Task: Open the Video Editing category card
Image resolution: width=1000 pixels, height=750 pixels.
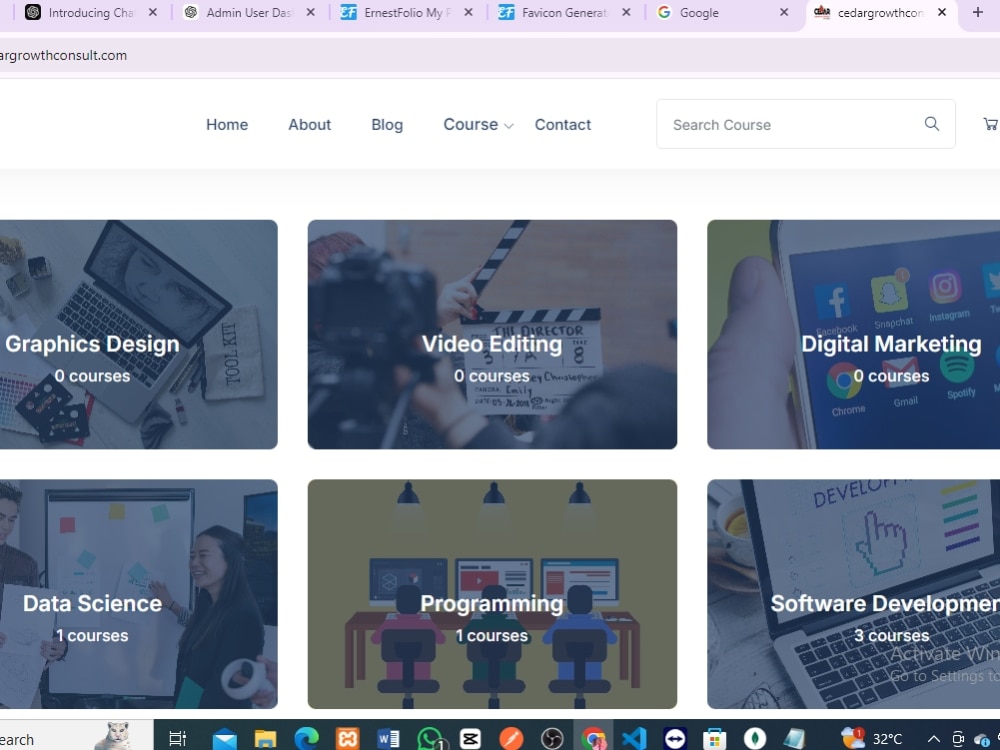Action: [492, 334]
